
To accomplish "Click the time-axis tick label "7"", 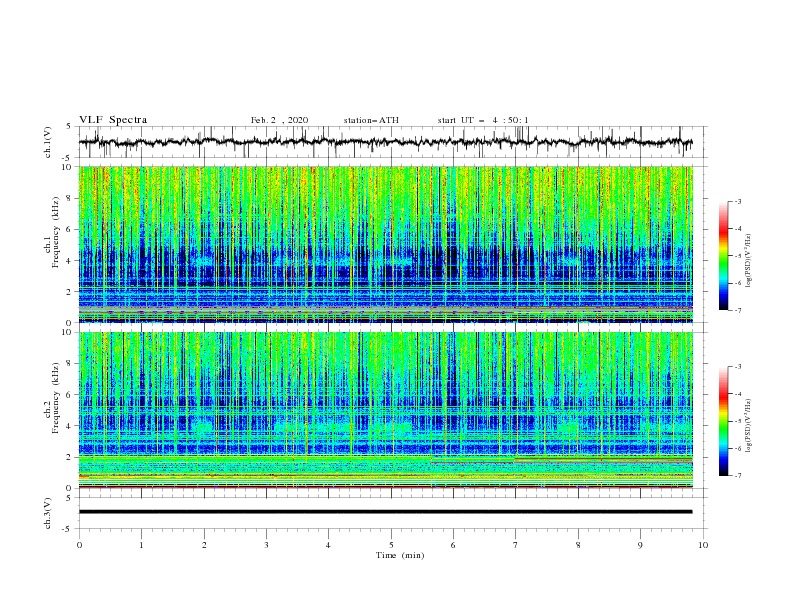I will (516, 545).
